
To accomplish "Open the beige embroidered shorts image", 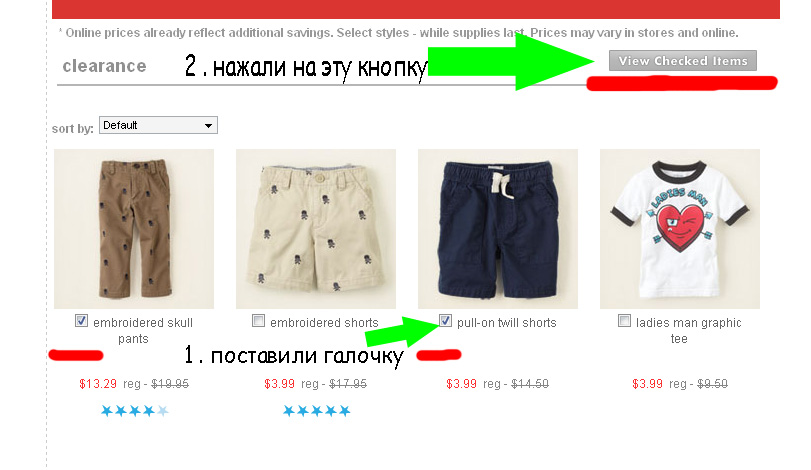I will pyautogui.click(x=316, y=229).
